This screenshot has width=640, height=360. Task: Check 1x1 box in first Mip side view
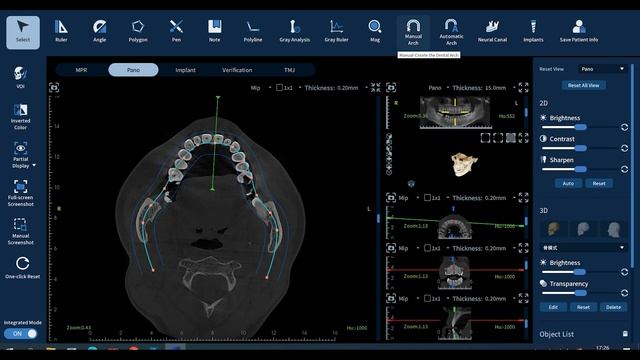(427, 198)
